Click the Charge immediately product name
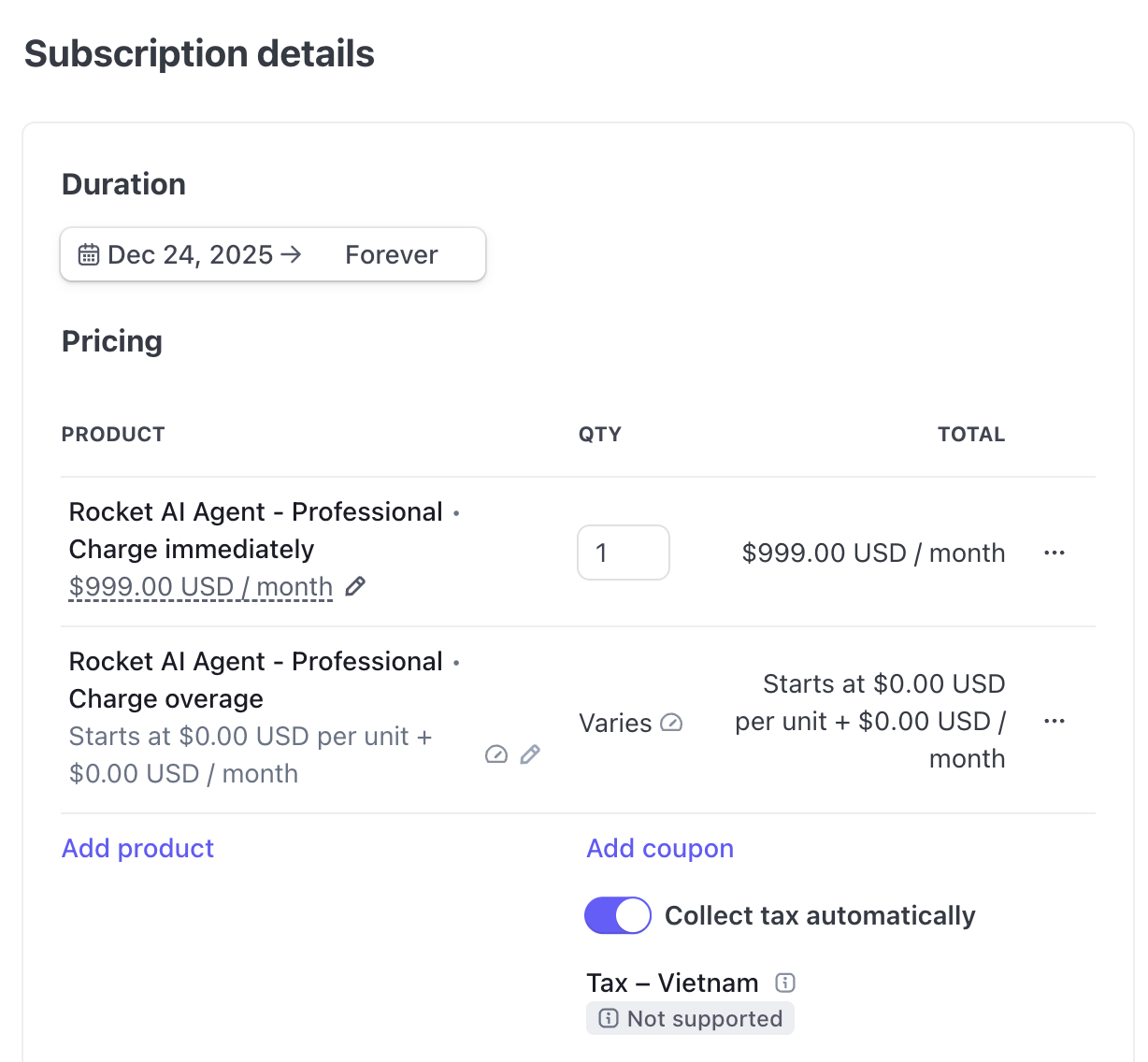Image resolution: width=1148 pixels, height=1062 pixels. tap(192, 549)
